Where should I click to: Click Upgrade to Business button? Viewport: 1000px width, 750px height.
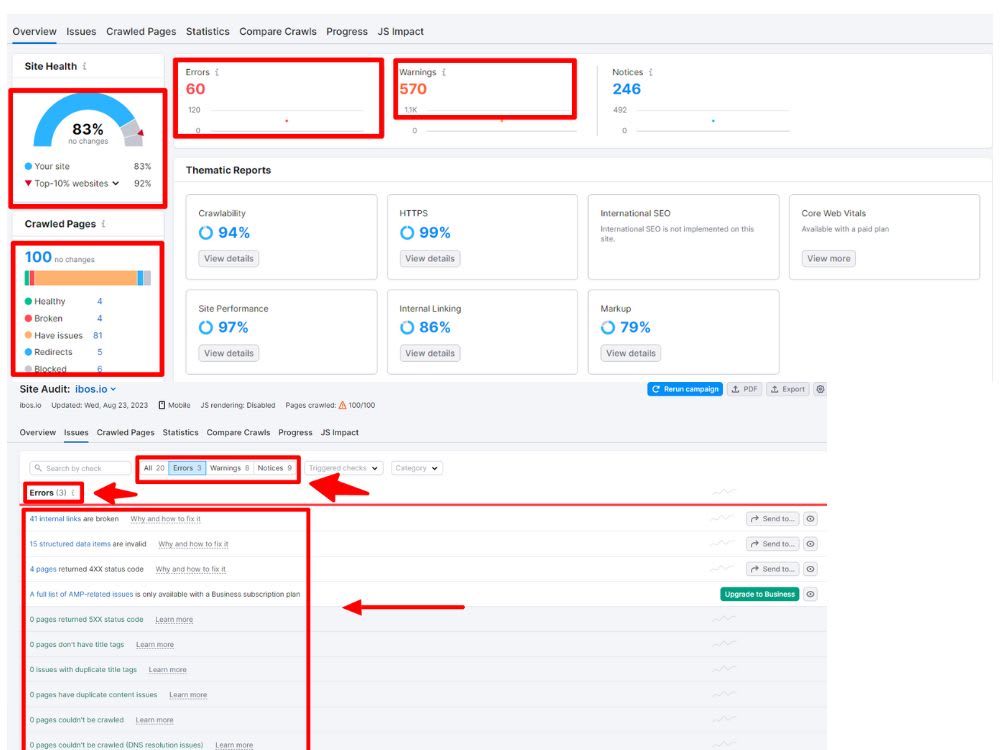tap(760, 594)
